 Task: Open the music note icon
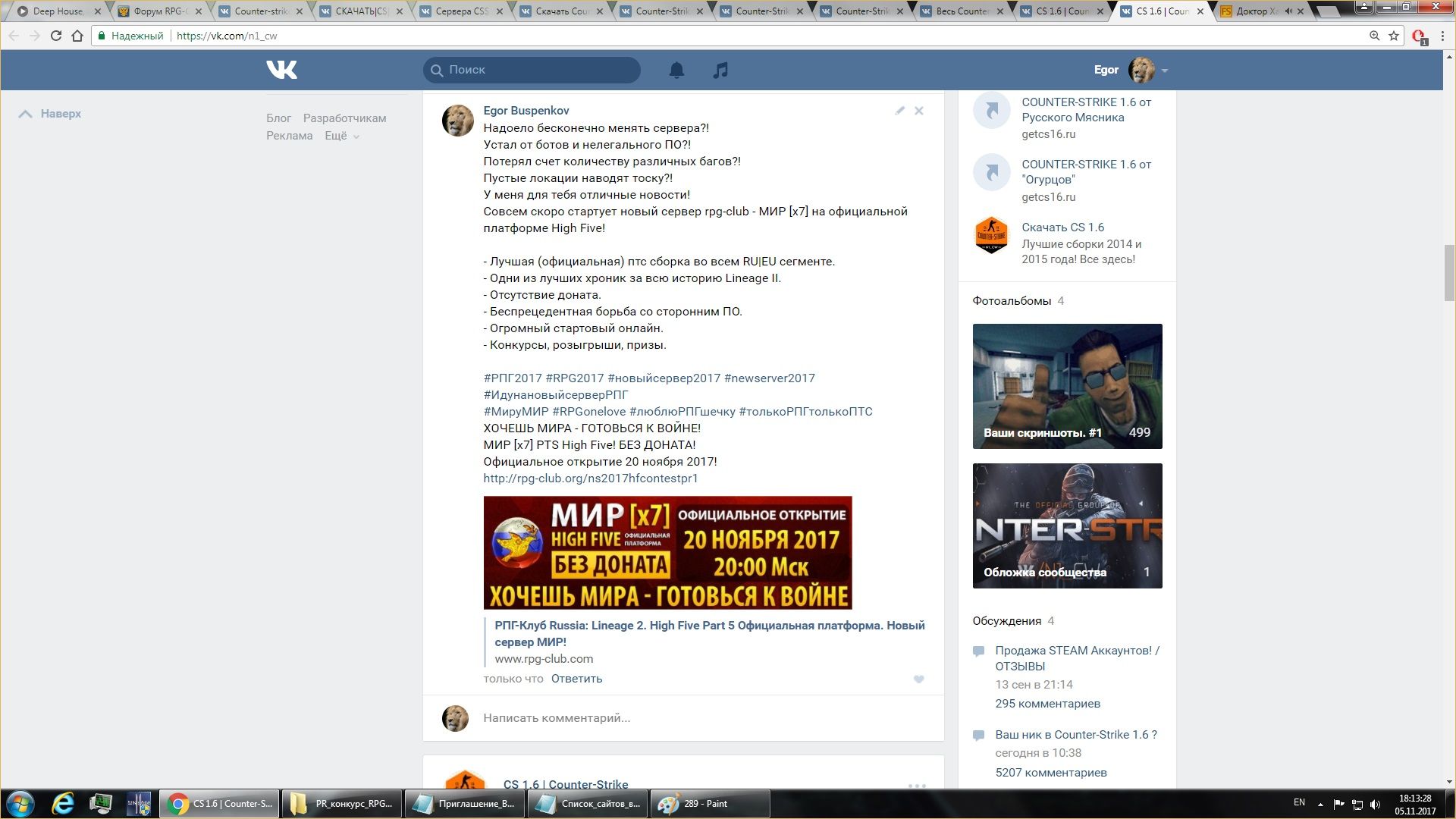(720, 70)
